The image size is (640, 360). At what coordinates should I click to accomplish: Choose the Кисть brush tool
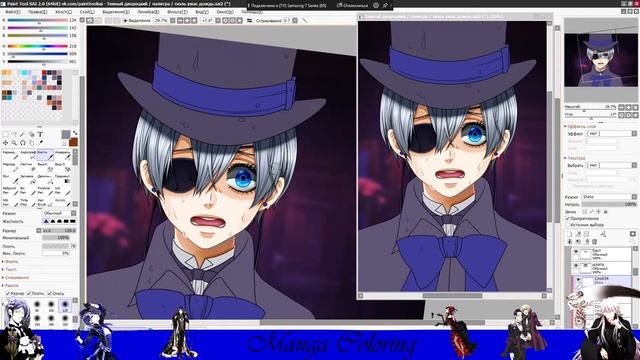pyautogui.click(x=45, y=155)
